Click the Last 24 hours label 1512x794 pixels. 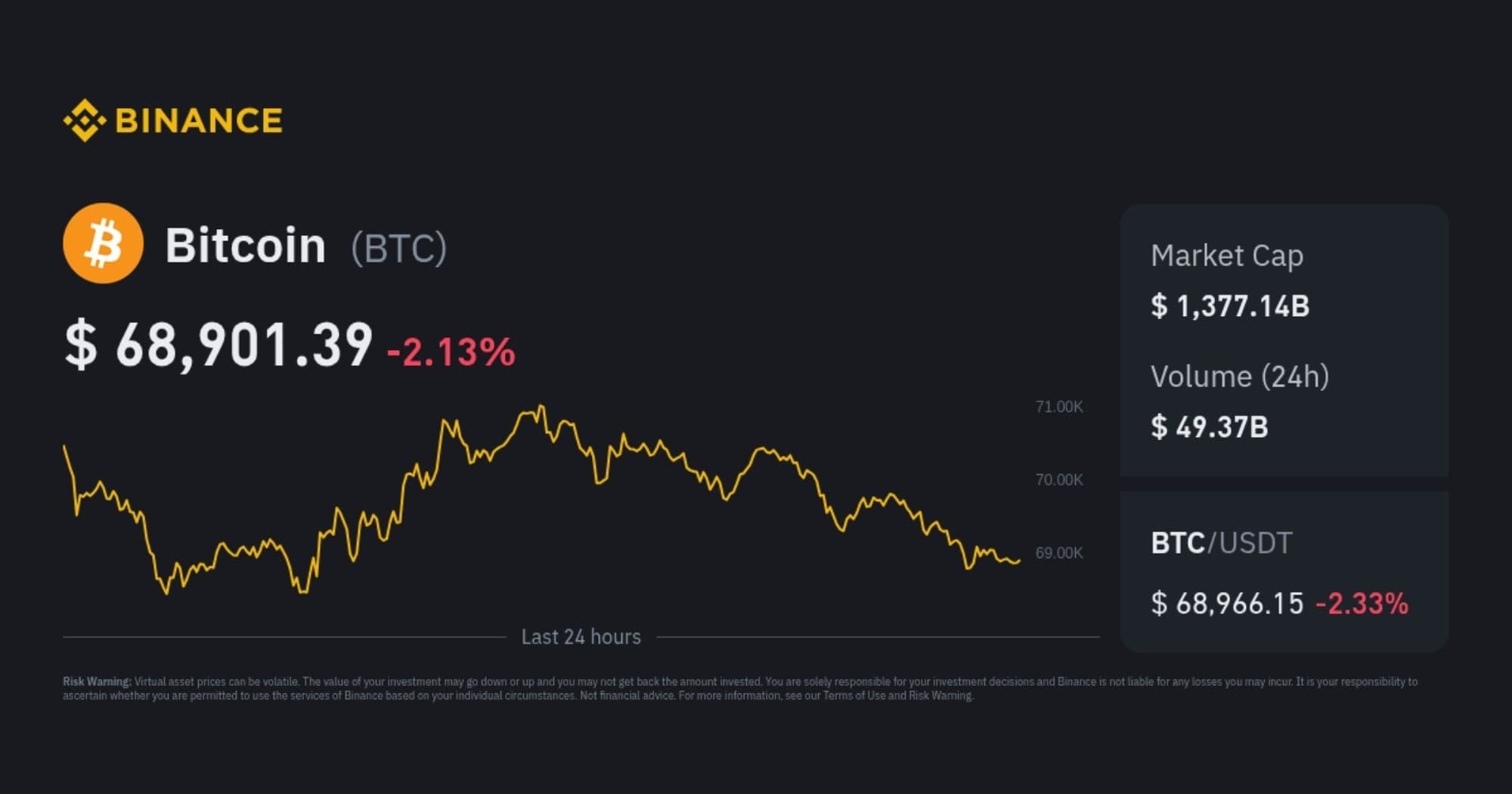tap(581, 637)
